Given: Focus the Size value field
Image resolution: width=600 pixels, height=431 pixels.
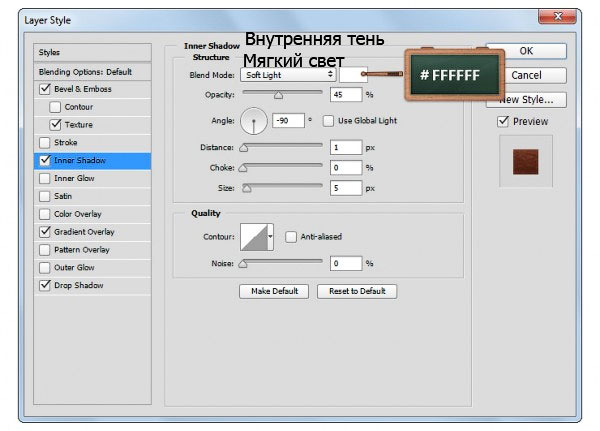Looking at the screenshot, I should pyautogui.click(x=346, y=188).
